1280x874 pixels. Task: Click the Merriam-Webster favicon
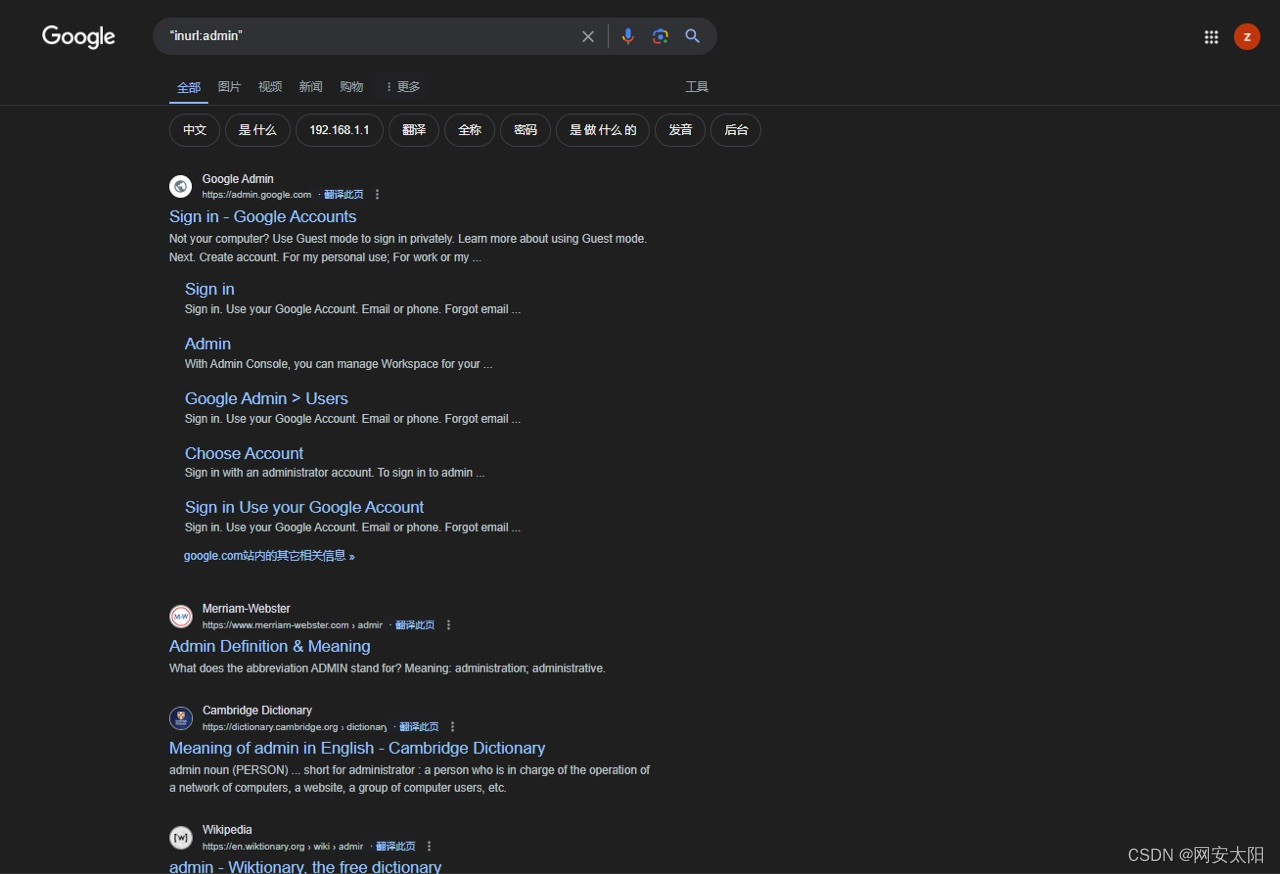(181, 616)
